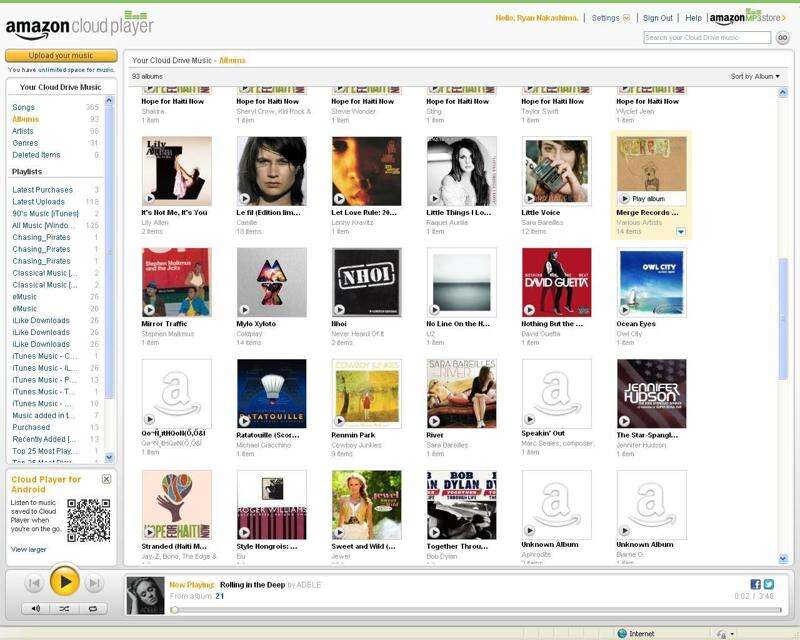Screen dimensions: 800x640
Task: Open the David Guetta Nothing But the Beat cover
Action: [x=557, y=282]
